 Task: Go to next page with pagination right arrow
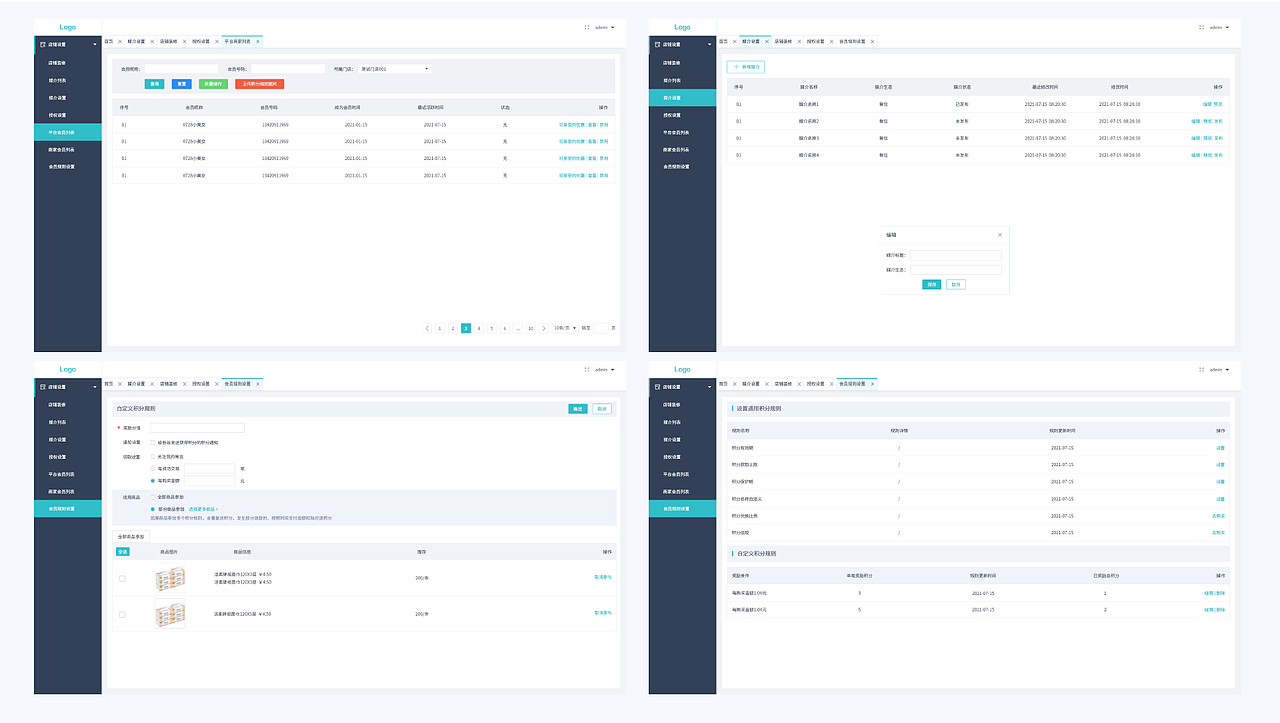pyautogui.click(x=544, y=328)
